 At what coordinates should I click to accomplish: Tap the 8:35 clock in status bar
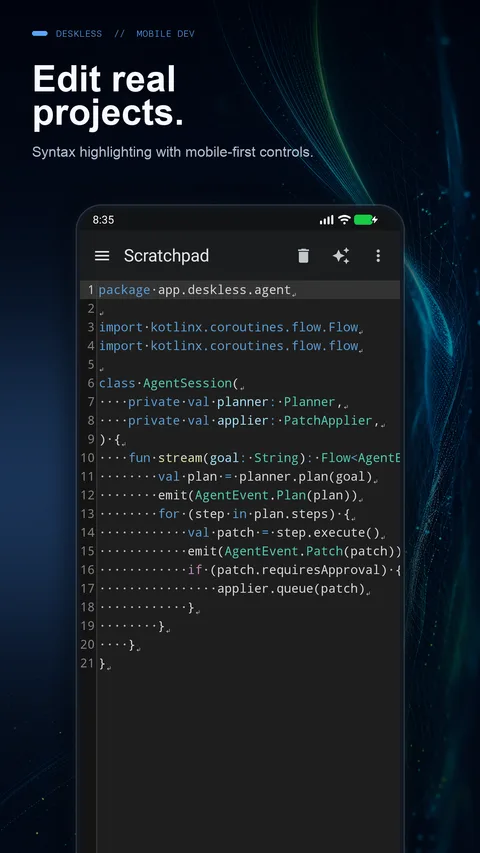point(103,220)
